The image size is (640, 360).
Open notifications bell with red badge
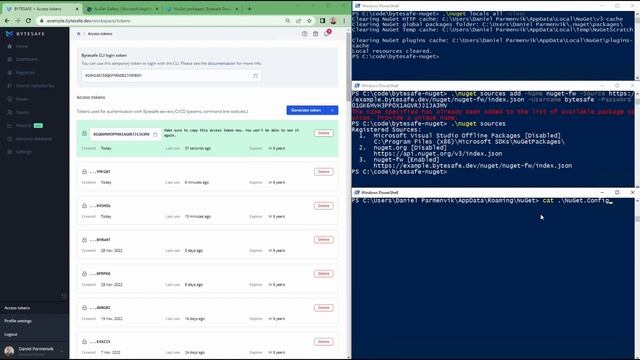327,33
